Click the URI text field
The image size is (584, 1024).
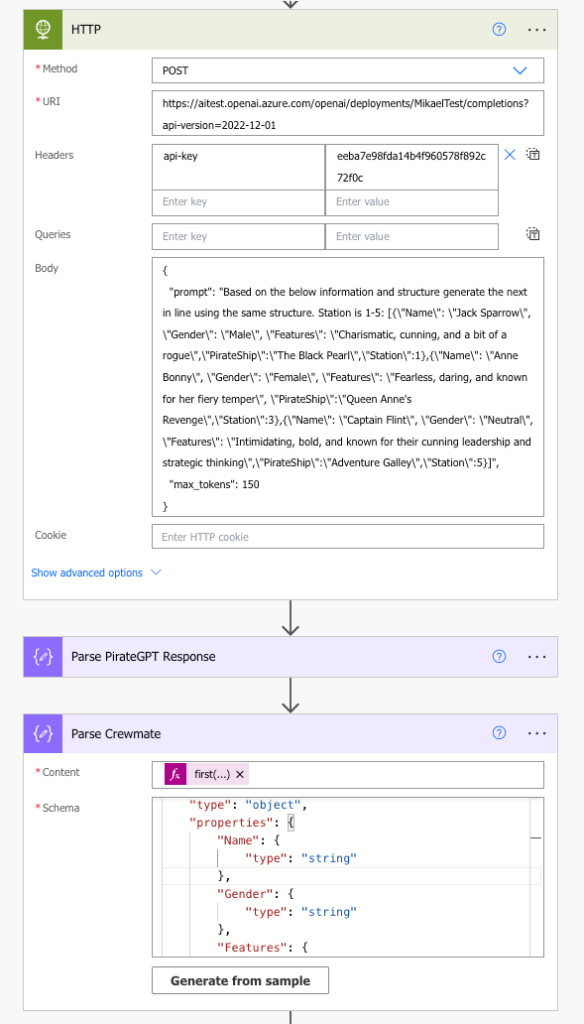pyautogui.click(x=348, y=113)
